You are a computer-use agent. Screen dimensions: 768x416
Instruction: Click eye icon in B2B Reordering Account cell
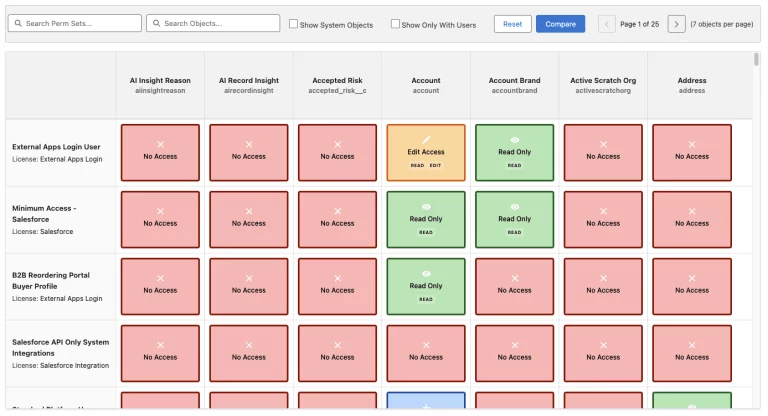pos(426,274)
